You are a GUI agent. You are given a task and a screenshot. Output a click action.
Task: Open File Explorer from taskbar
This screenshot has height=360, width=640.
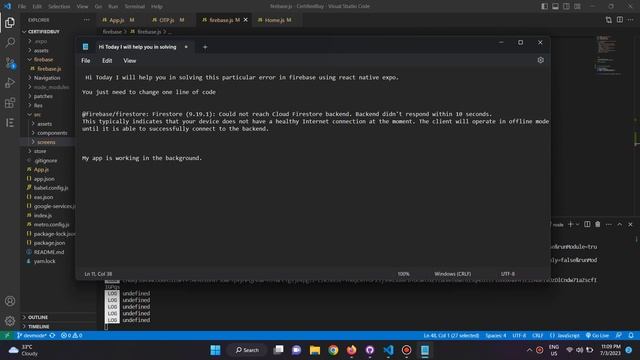coord(315,350)
